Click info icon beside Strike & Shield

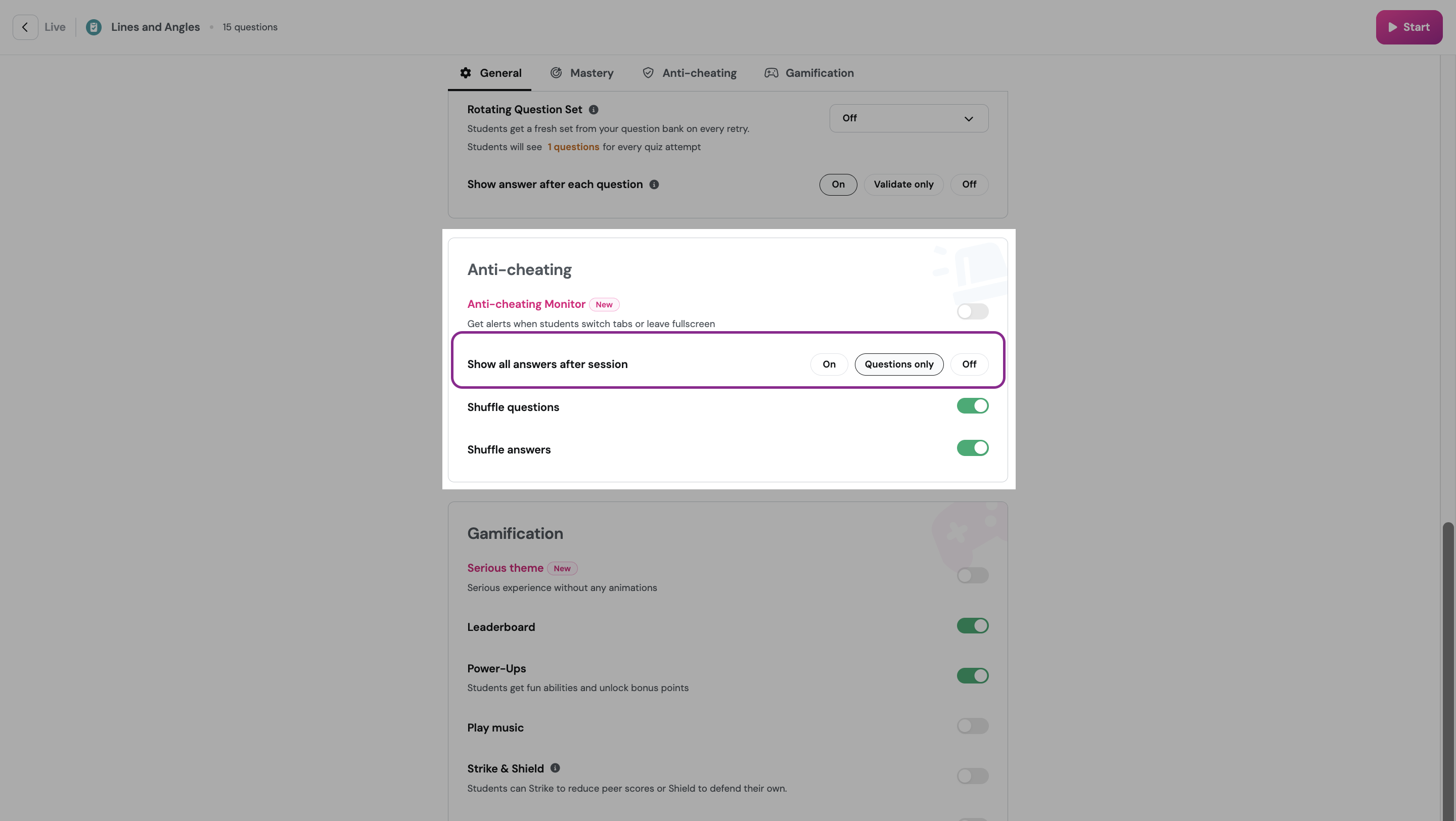pos(555,768)
